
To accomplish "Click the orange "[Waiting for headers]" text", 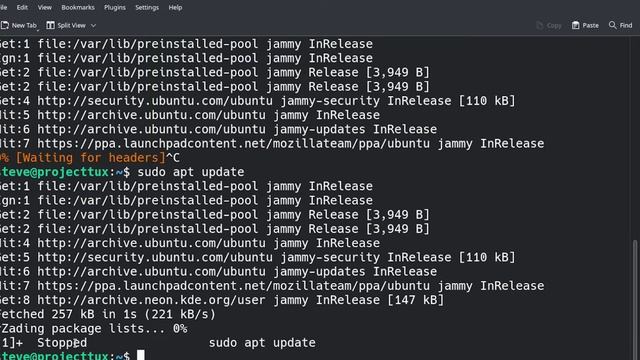I will point(91,158).
